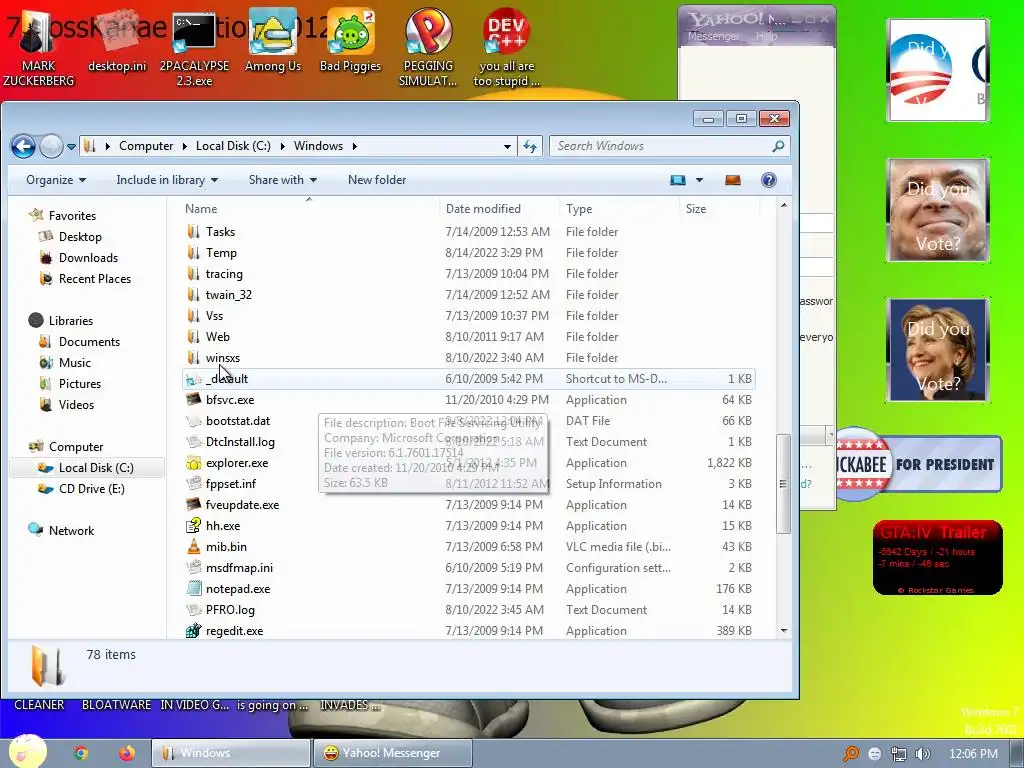Select the mib.bin VLC cone icon
This screenshot has width=1024, height=768.
(193, 547)
